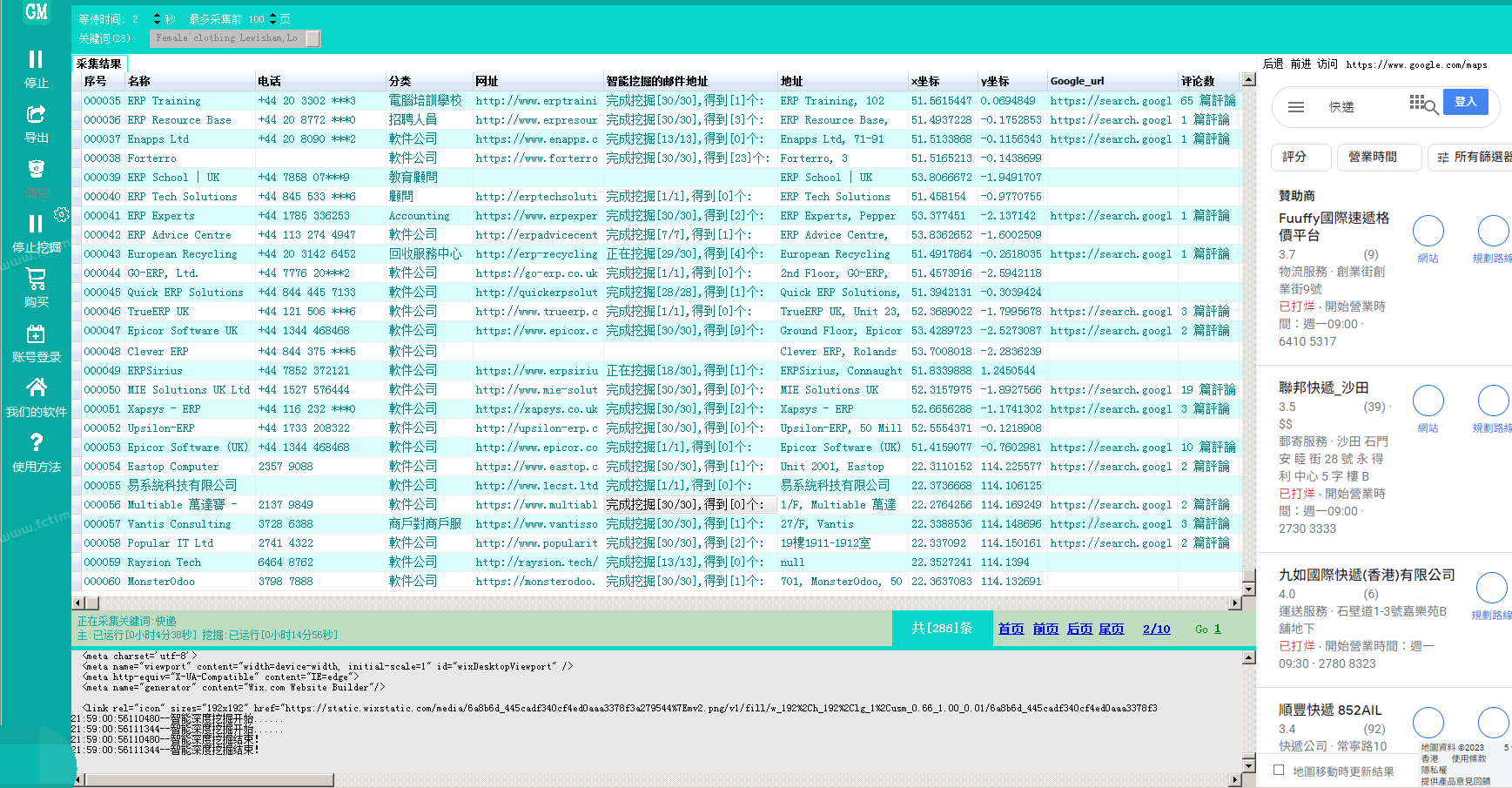The width and height of the screenshot is (1512, 788).
Task: Click the 停止挖掘 pause mining icon
Action: (x=36, y=224)
